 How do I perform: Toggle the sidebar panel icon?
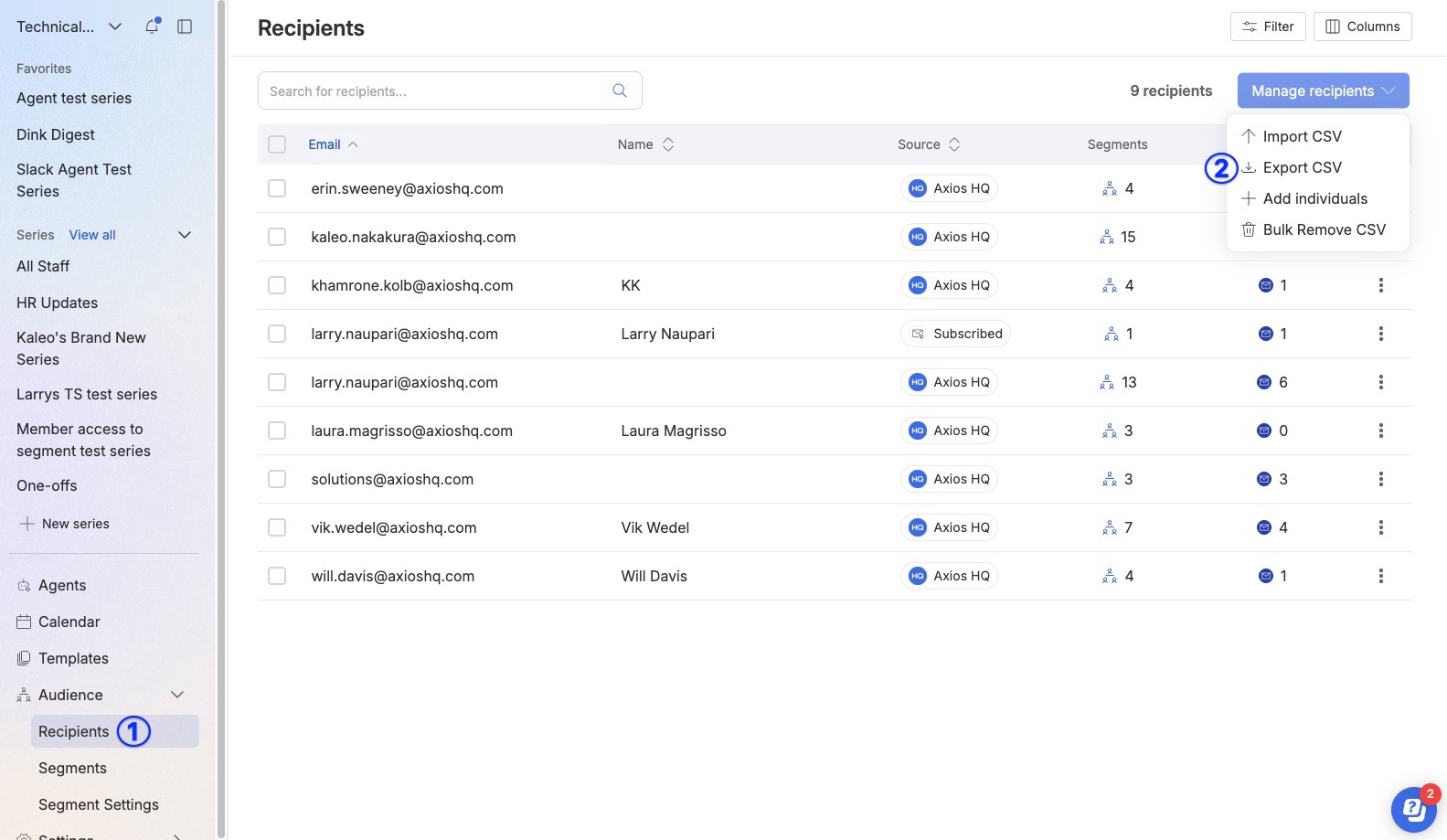pos(185,27)
